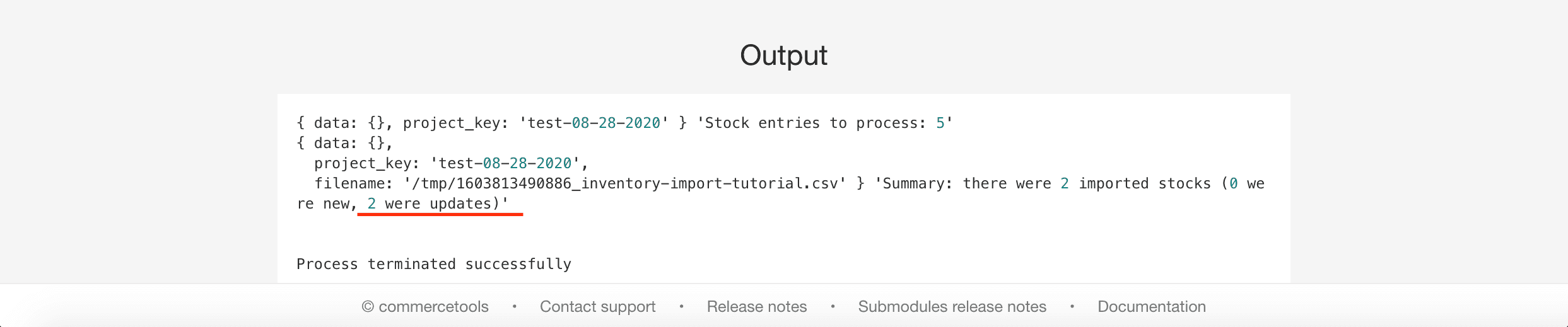1568x327 pixels.
Task: Click the number 5 in stock entries
Action: pos(940,123)
